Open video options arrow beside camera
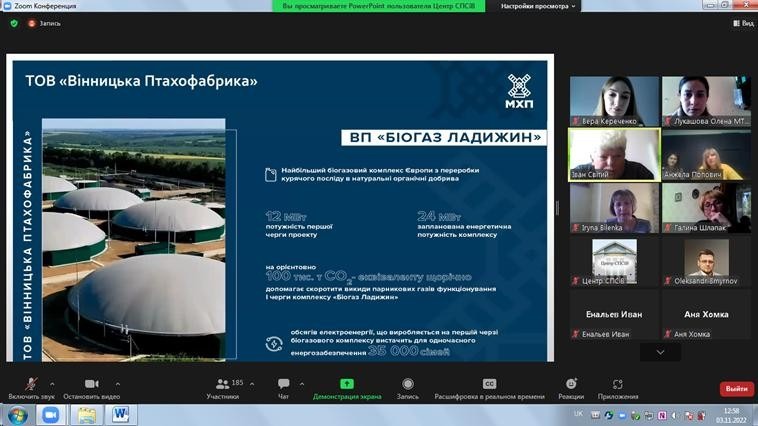Viewport: 758px width, 426px height. coord(117,384)
